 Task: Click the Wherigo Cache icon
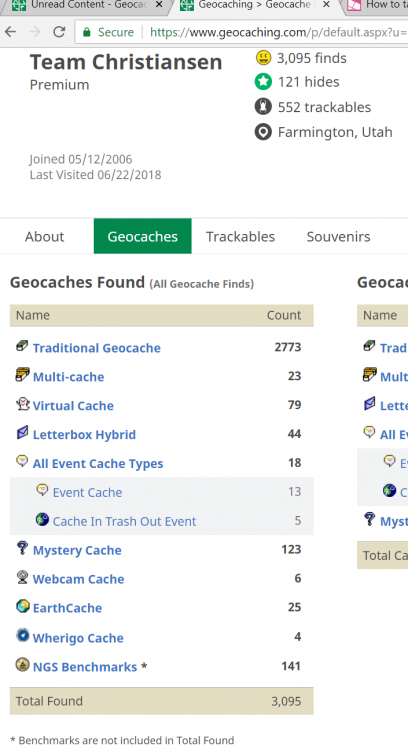(x=22, y=635)
